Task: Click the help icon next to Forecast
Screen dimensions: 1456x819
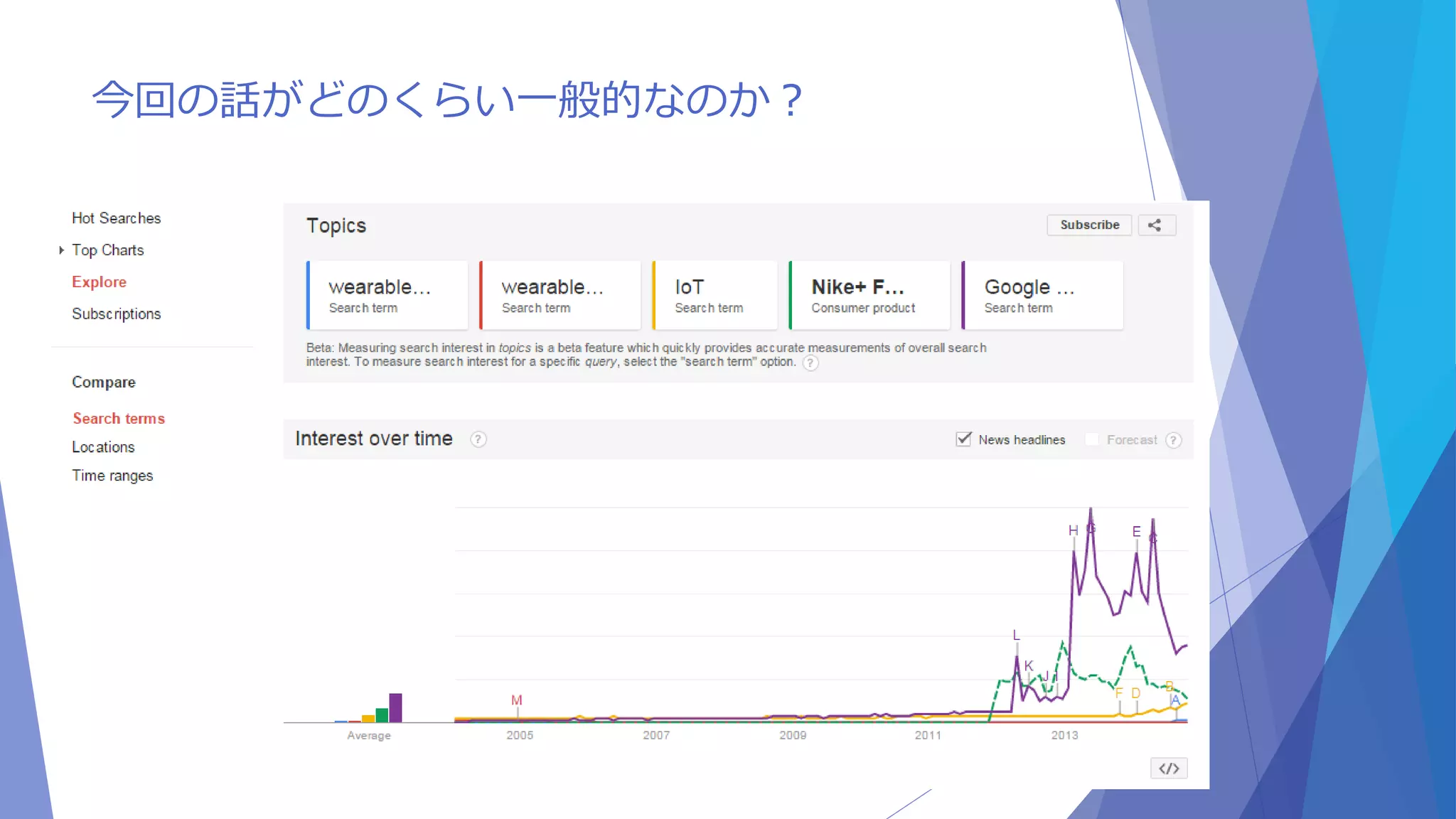Action: tap(1174, 440)
